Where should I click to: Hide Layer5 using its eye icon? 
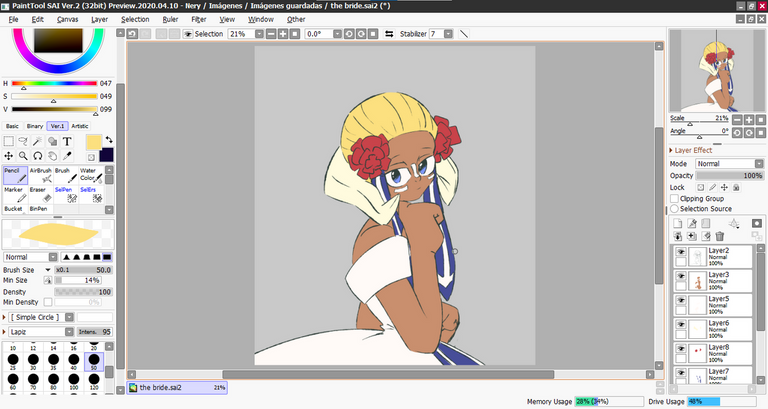[681, 300]
